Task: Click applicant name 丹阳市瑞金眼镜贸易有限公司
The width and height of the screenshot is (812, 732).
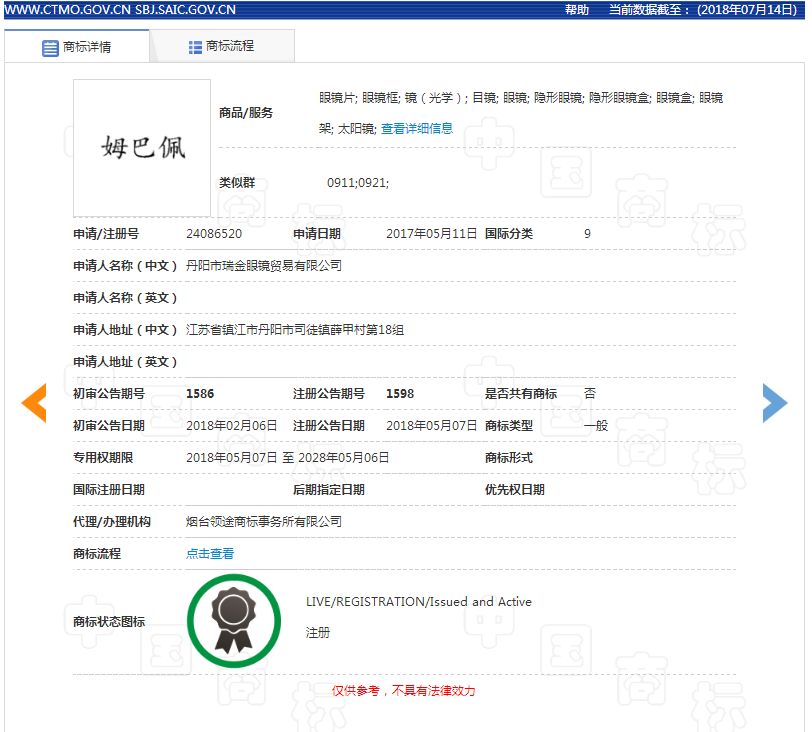Action: (264, 265)
